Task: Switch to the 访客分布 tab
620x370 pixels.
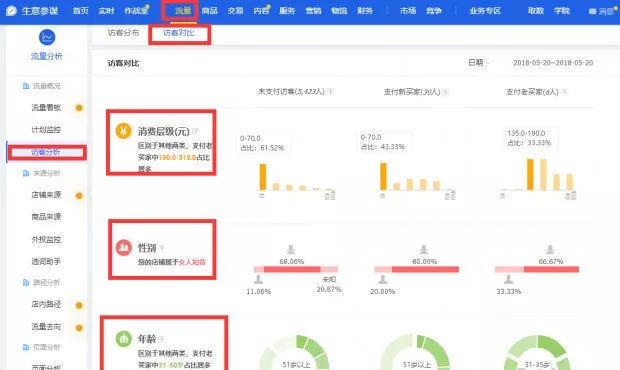Action: pos(123,33)
